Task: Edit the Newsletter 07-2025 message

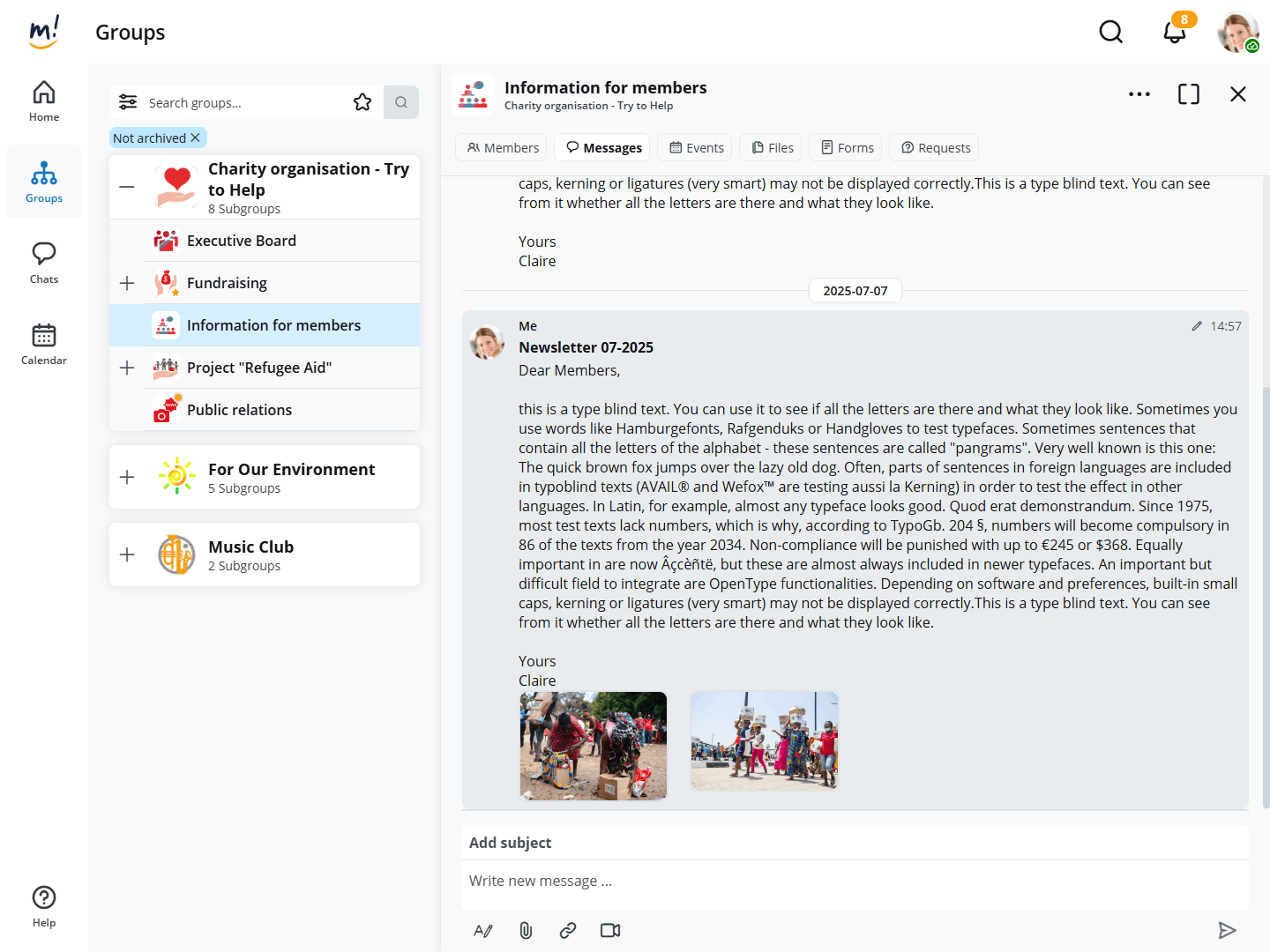Action: click(x=1197, y=326)
